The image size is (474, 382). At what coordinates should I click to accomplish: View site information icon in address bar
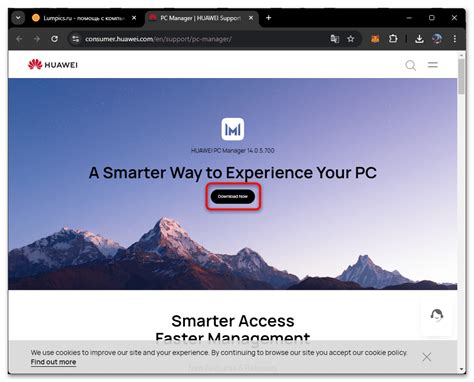76,39
